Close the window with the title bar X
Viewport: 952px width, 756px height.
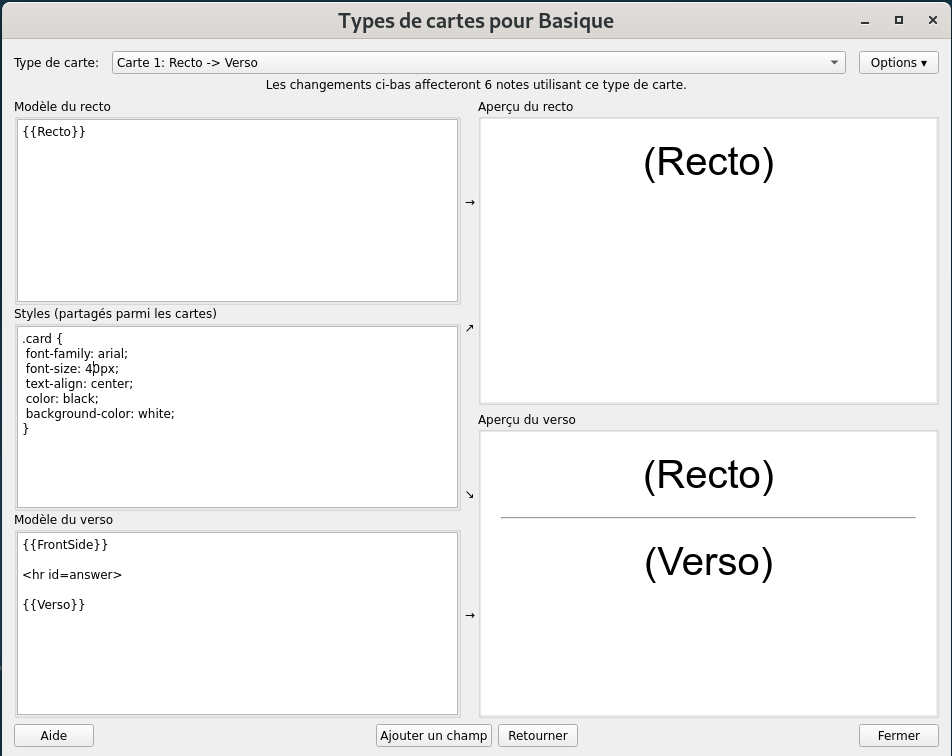(x=931, y=21)
